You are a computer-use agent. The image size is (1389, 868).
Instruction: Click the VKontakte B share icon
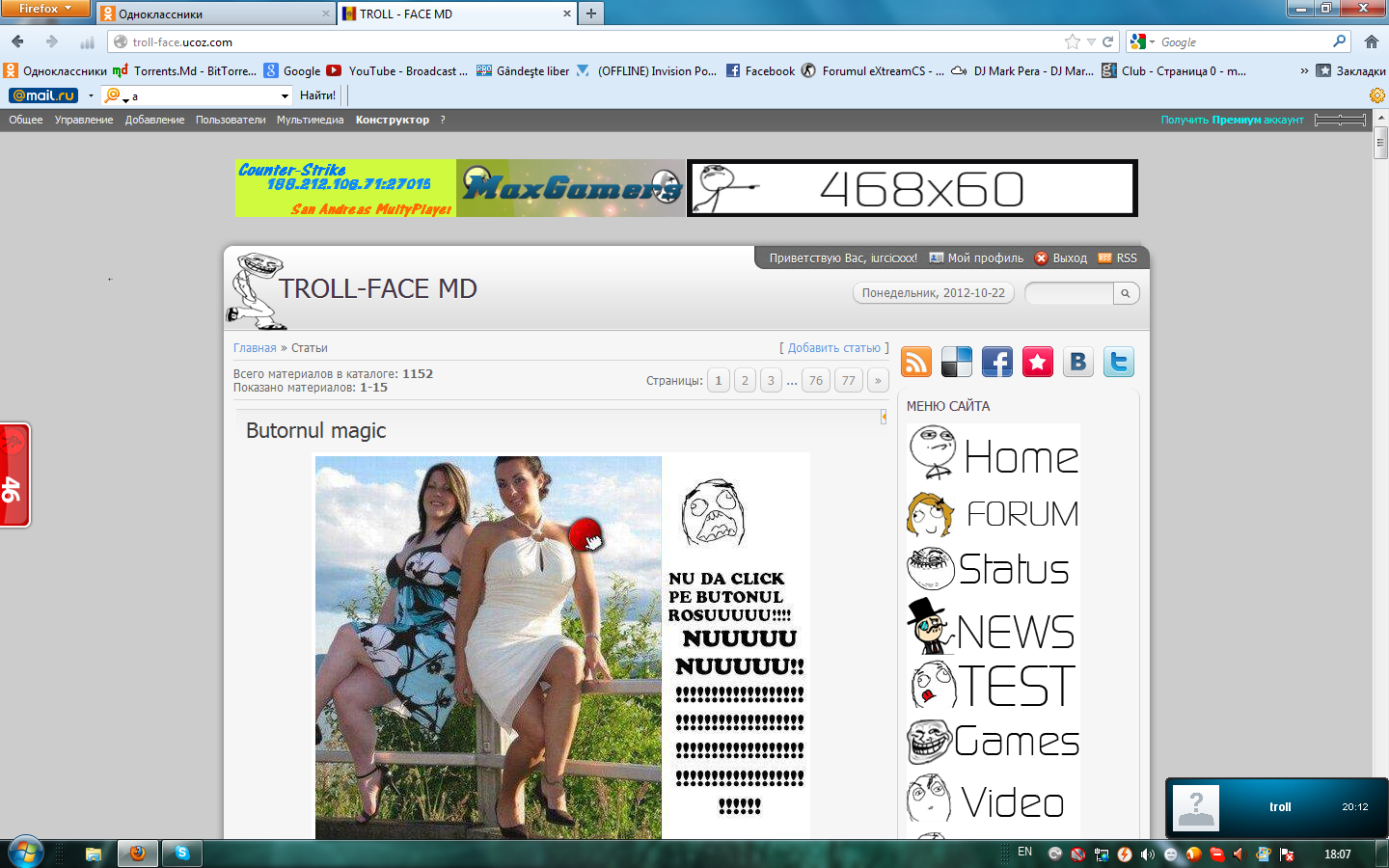coord(1078,362)
